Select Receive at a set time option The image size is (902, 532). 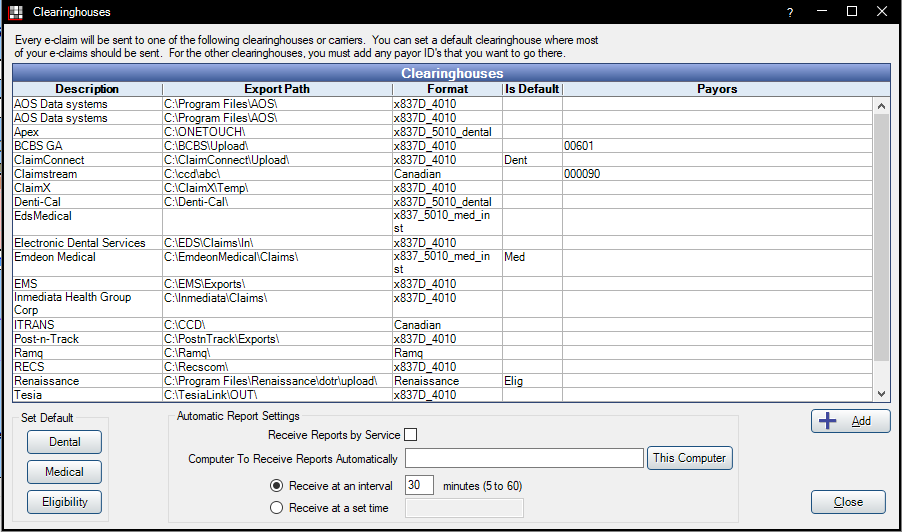[x=277, y=508]
